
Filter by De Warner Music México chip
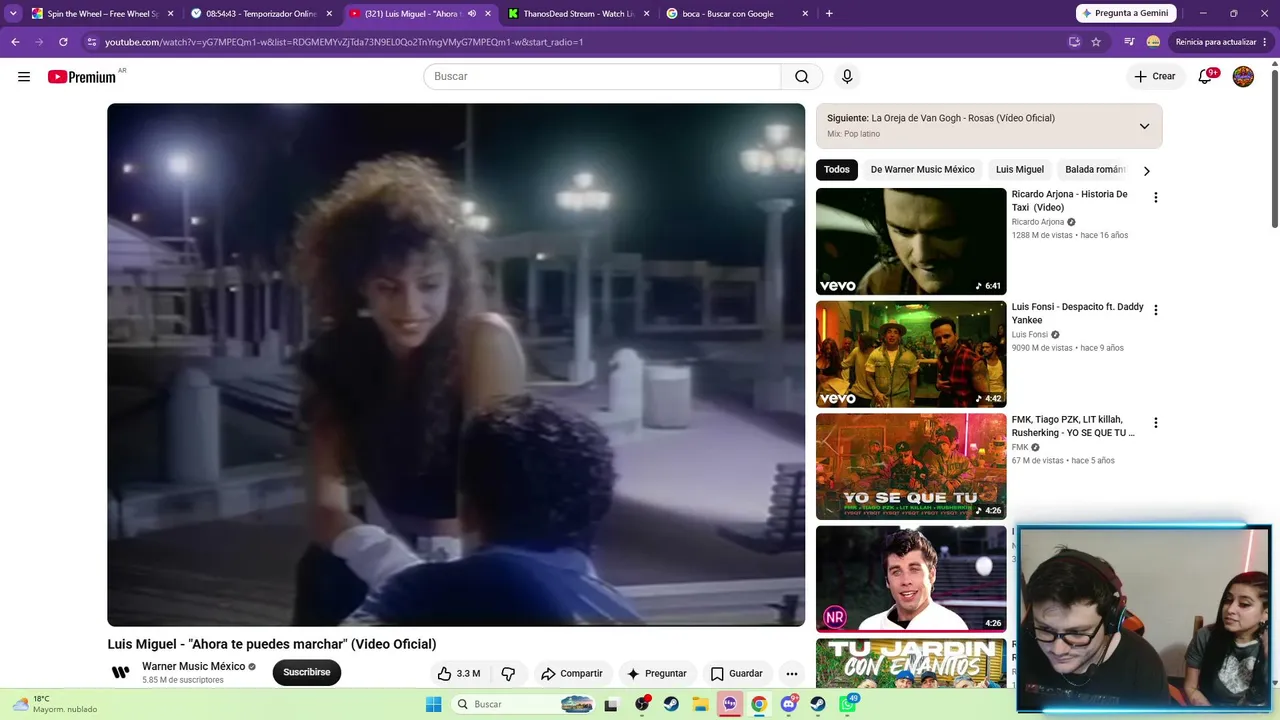click(x=922, y=170)
